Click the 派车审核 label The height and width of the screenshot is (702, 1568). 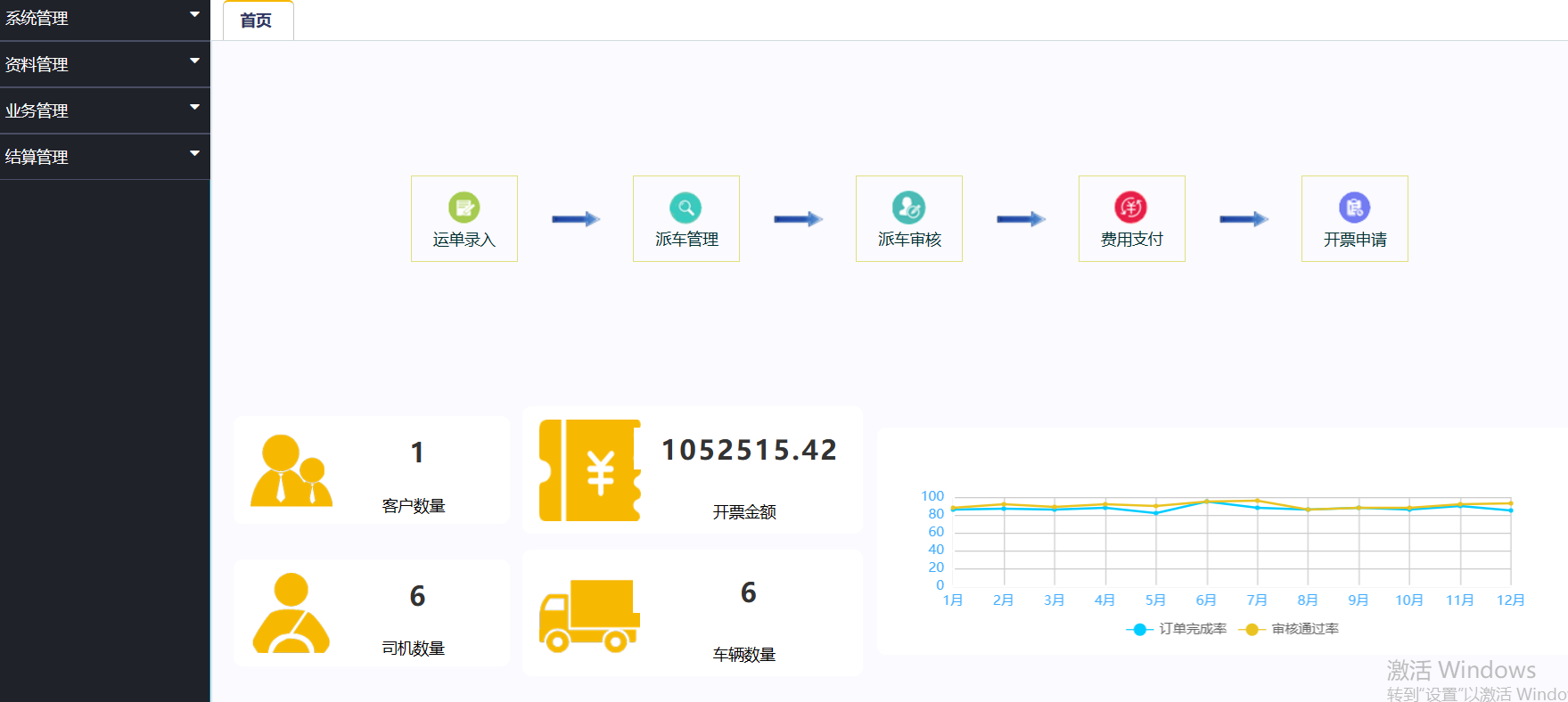[x=909, y=240]
